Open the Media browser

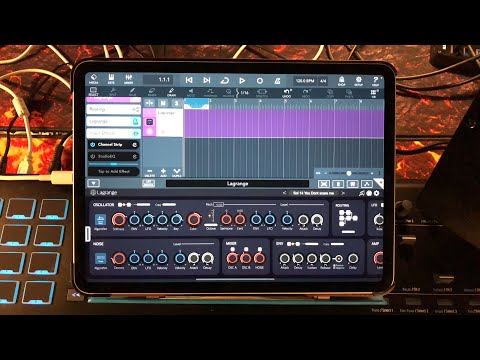94,79
